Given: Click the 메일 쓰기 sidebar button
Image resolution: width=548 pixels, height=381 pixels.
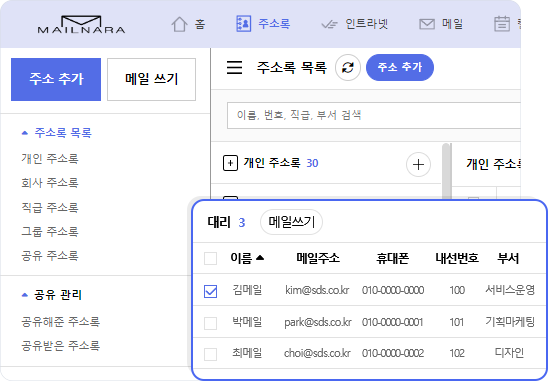Looking at the screenshot, I should pos(151,79).
